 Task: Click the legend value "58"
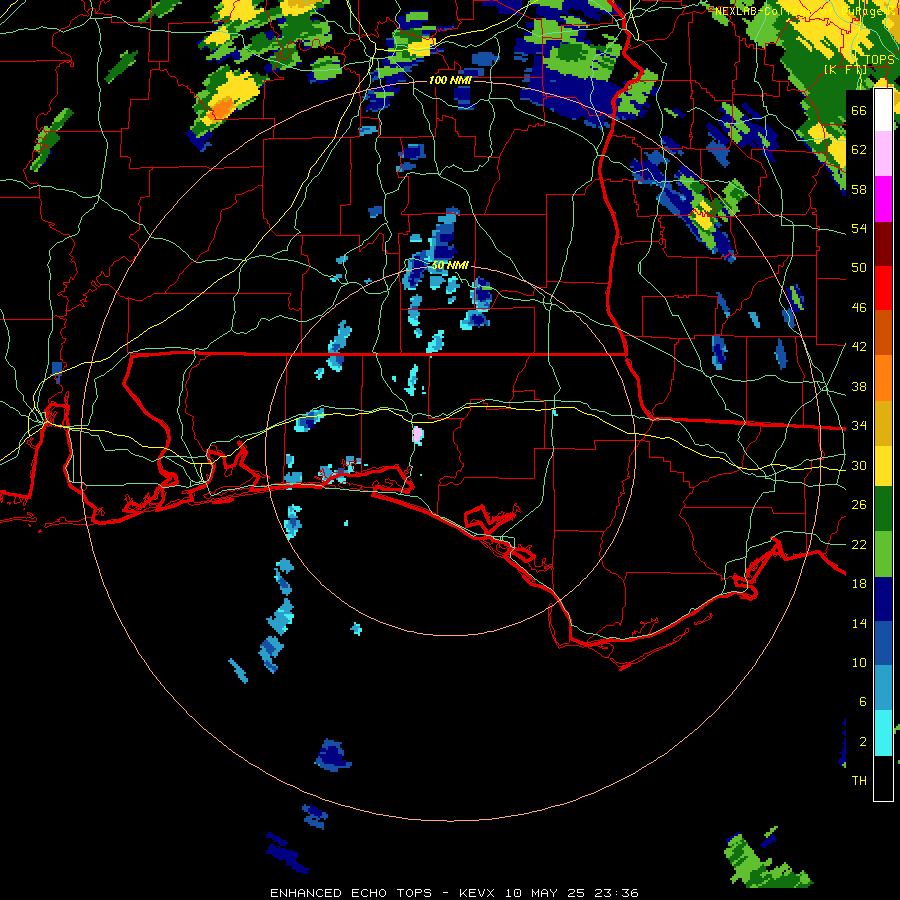[859, 189]
